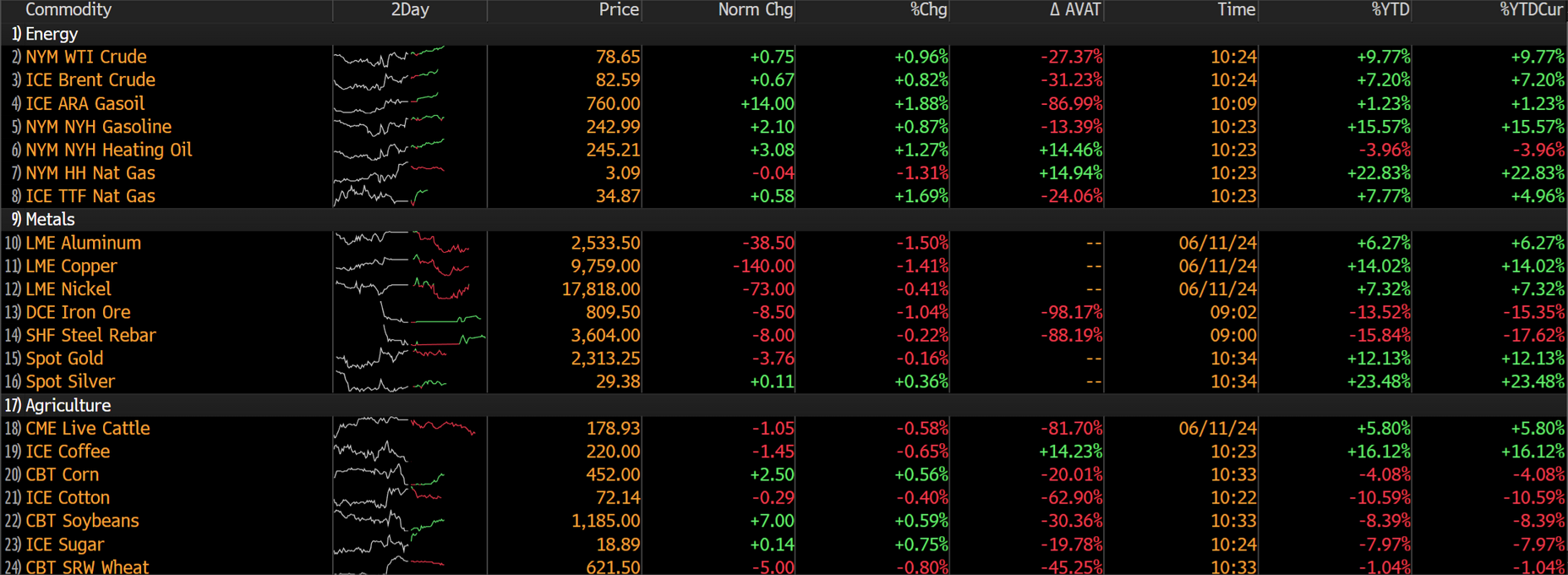Sort by the Price column header
Viewport: 1568px width, 575px height.
[x=619, y=10]
